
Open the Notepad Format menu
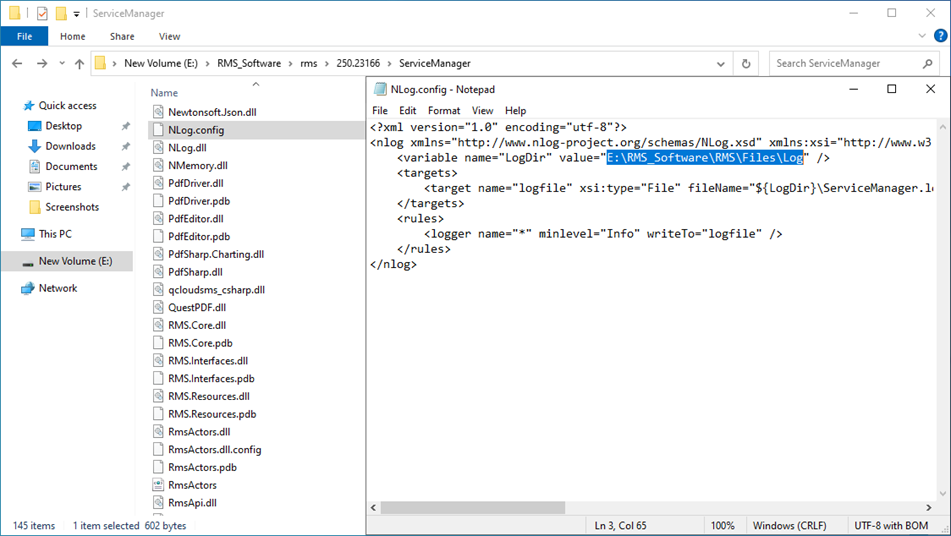pyautogui.click(x=444, y=110)
